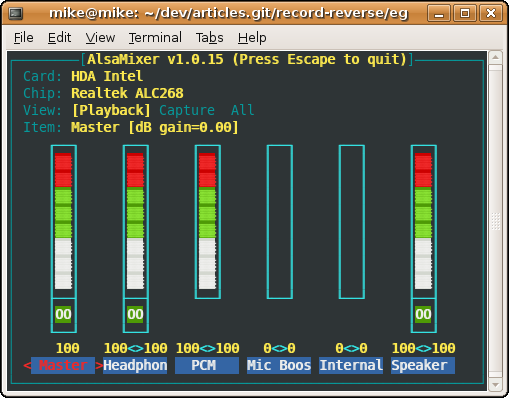This screenshot has width=509, height=398.
Task: Maximize the terminal window
Action: (465, 14)
